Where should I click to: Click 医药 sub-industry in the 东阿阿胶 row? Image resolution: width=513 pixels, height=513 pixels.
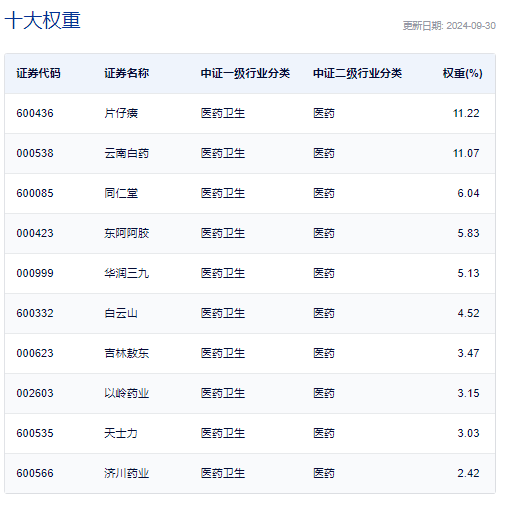(324, 233)
